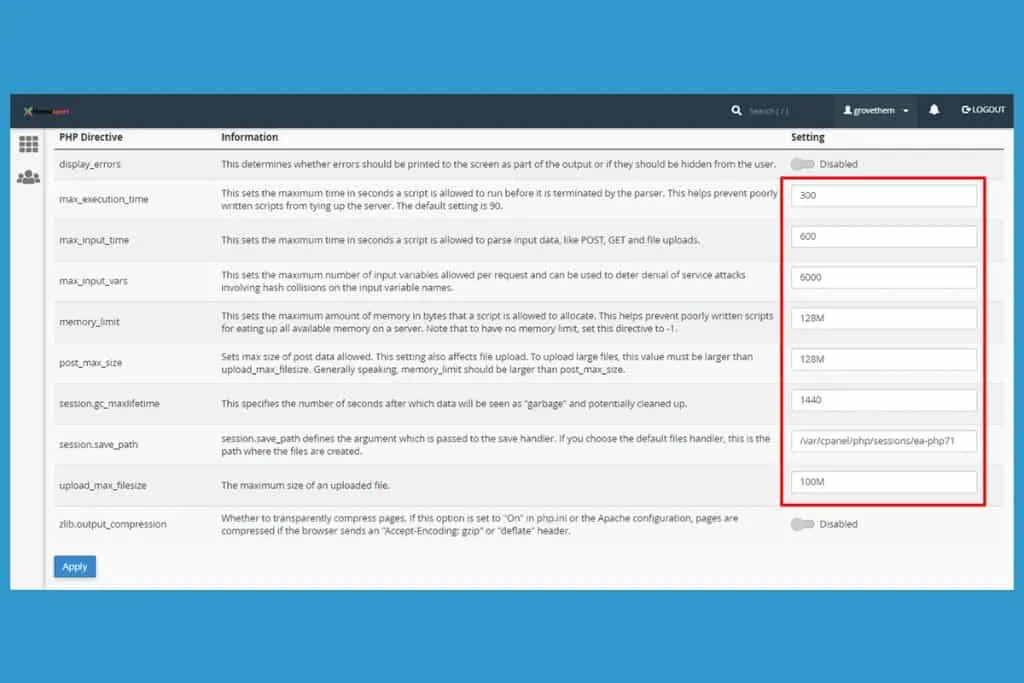The image size is (1024, 683).
Task: Click the max_input_time description text
Action: (460, 240)
